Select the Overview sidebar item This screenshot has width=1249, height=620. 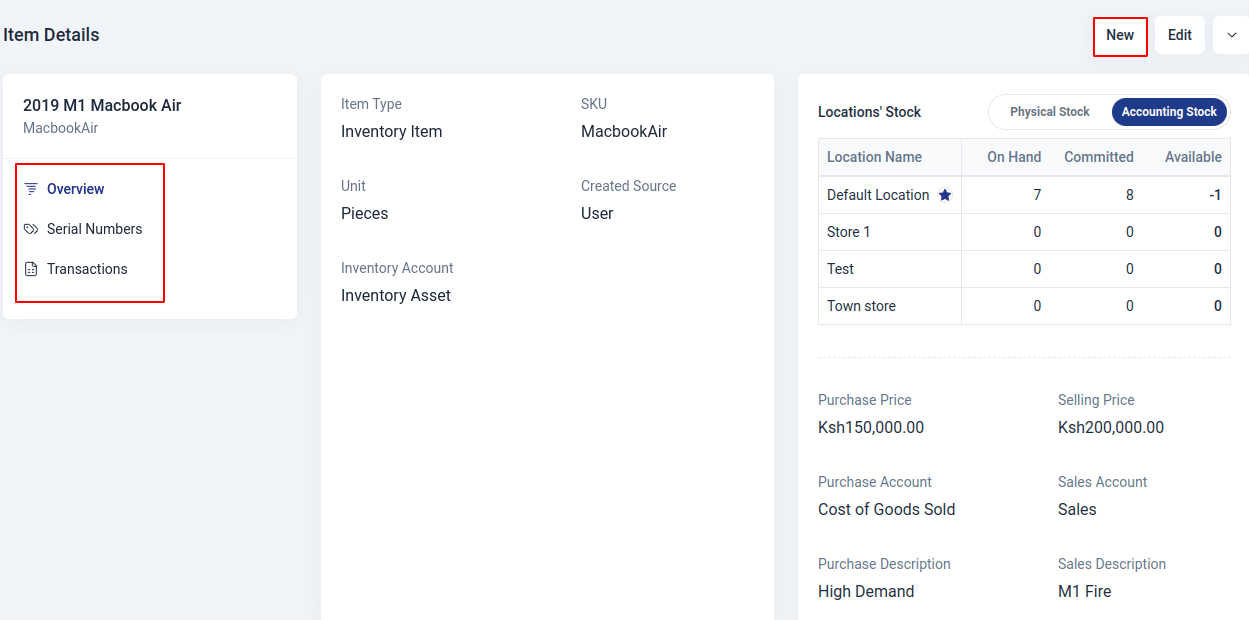(x=76, y=188)
